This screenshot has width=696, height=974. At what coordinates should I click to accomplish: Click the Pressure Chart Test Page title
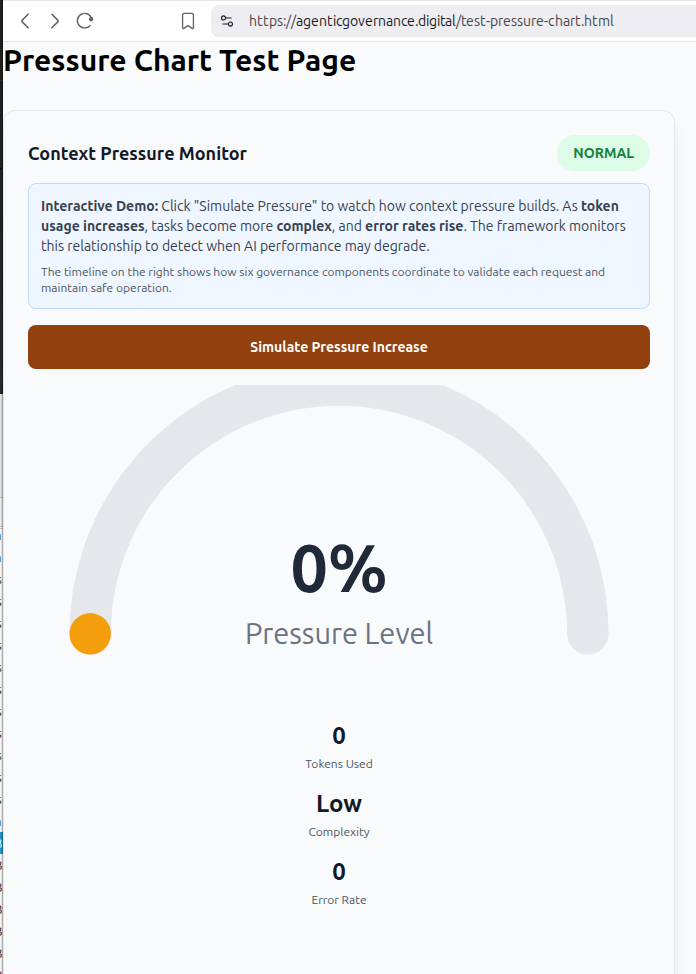pos(180,61)
